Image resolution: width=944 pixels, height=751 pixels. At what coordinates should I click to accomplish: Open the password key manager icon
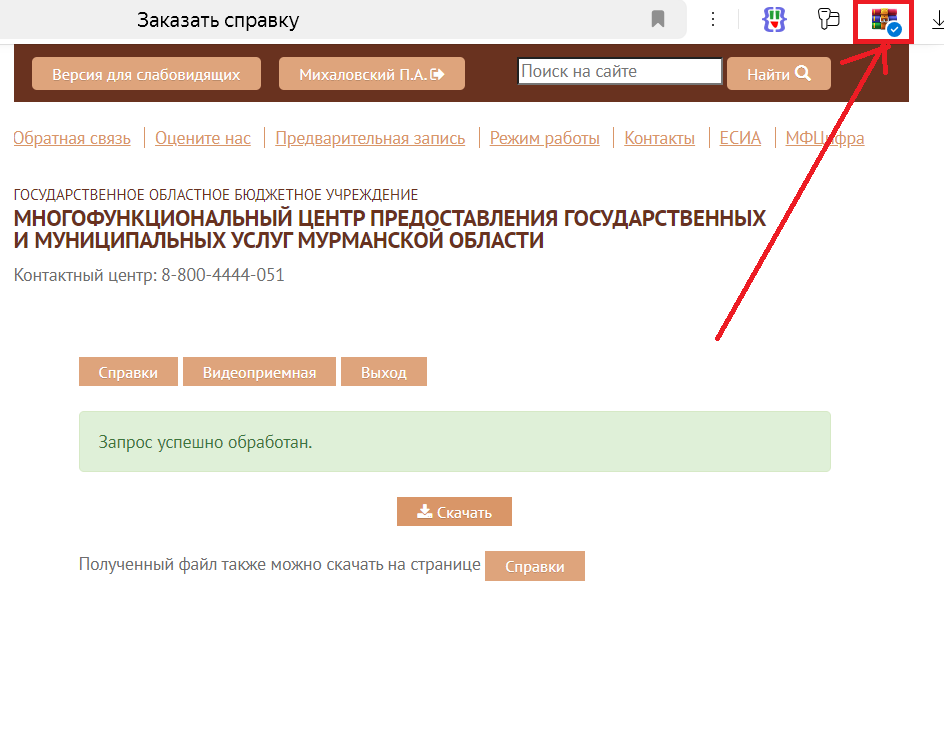827,19
